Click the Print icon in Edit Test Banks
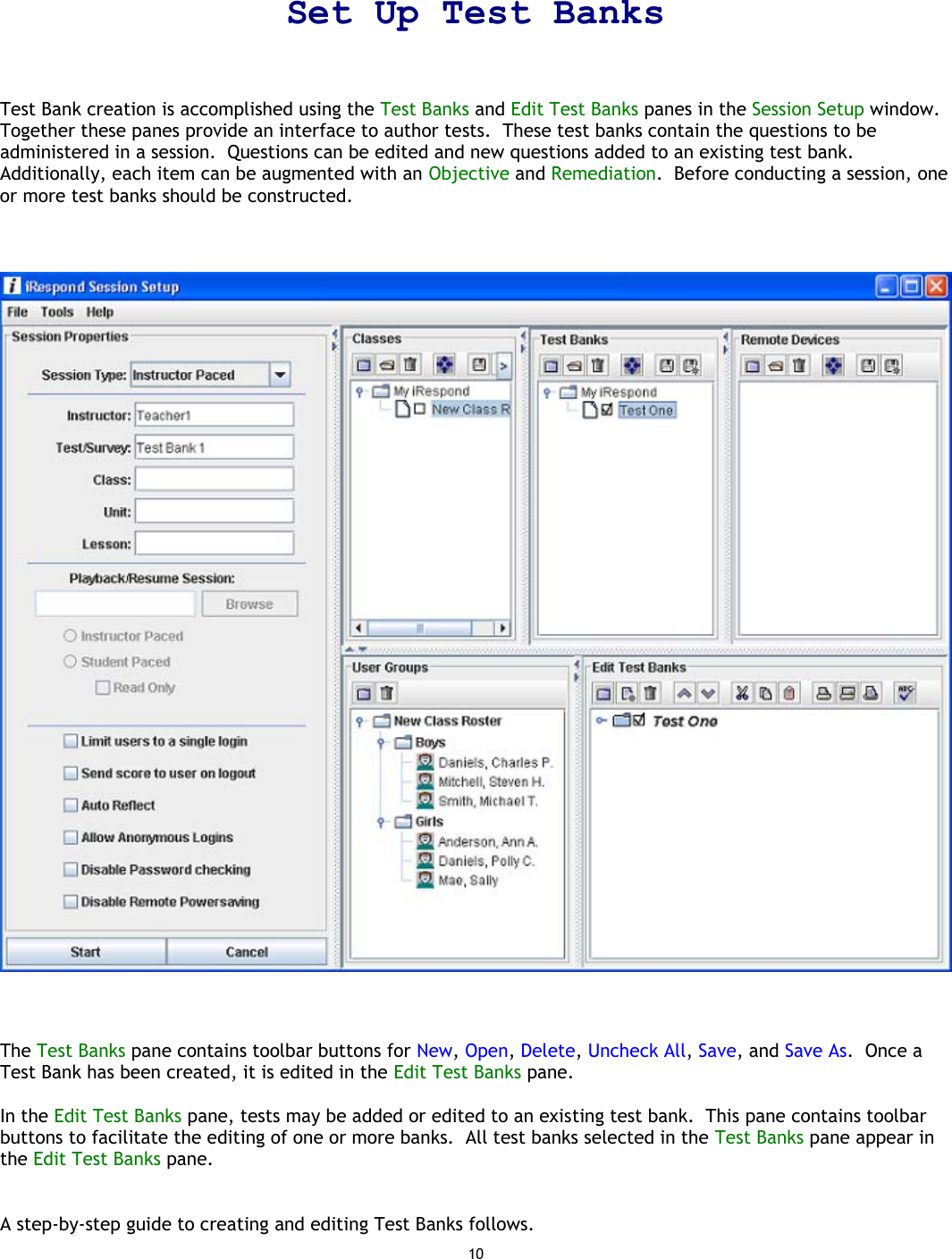Viewport: 952px width, 1259px height. pyautogui.click(x=822, y=693)
